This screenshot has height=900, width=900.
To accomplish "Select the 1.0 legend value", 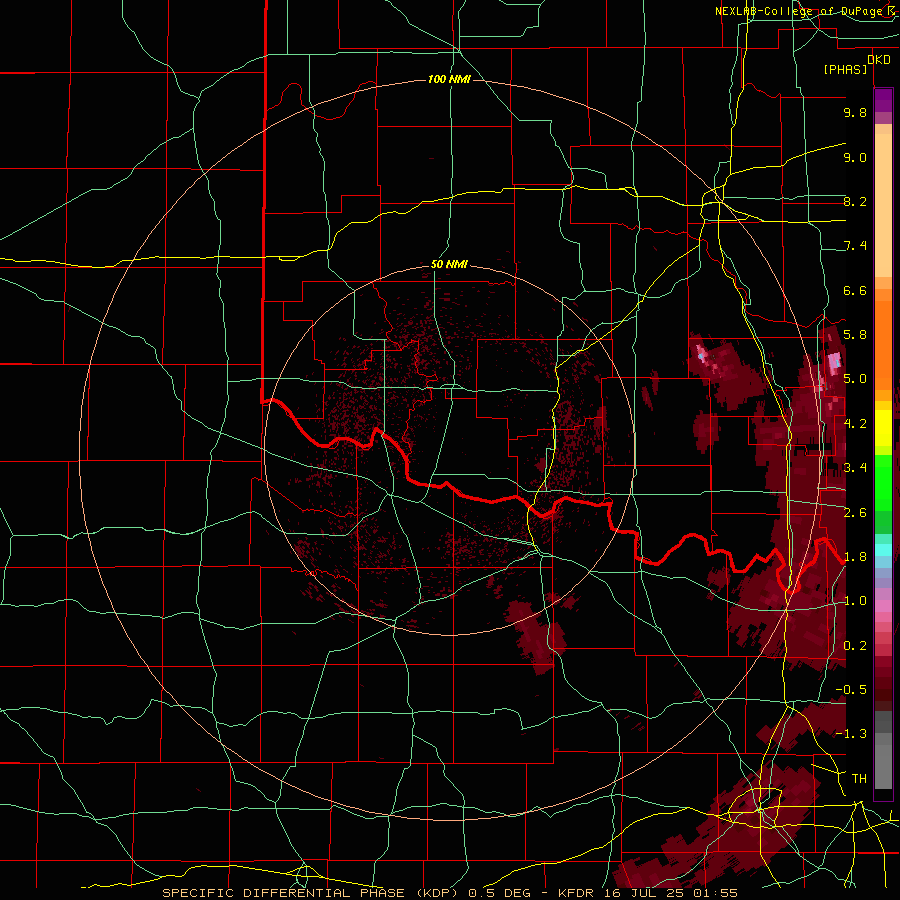I will 855,601.
